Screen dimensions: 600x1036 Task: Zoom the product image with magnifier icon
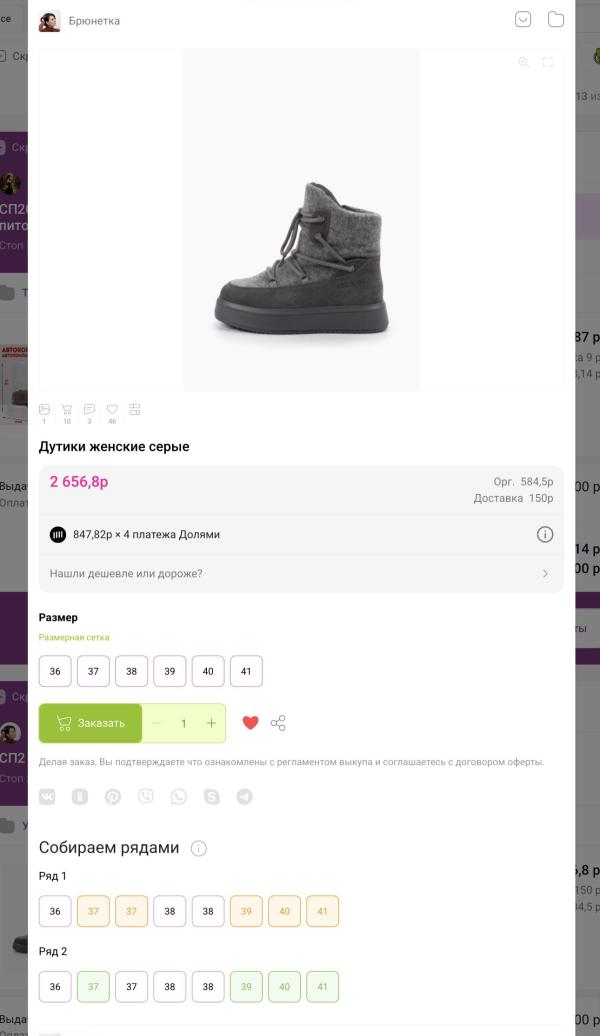click(x=524, y=63)
